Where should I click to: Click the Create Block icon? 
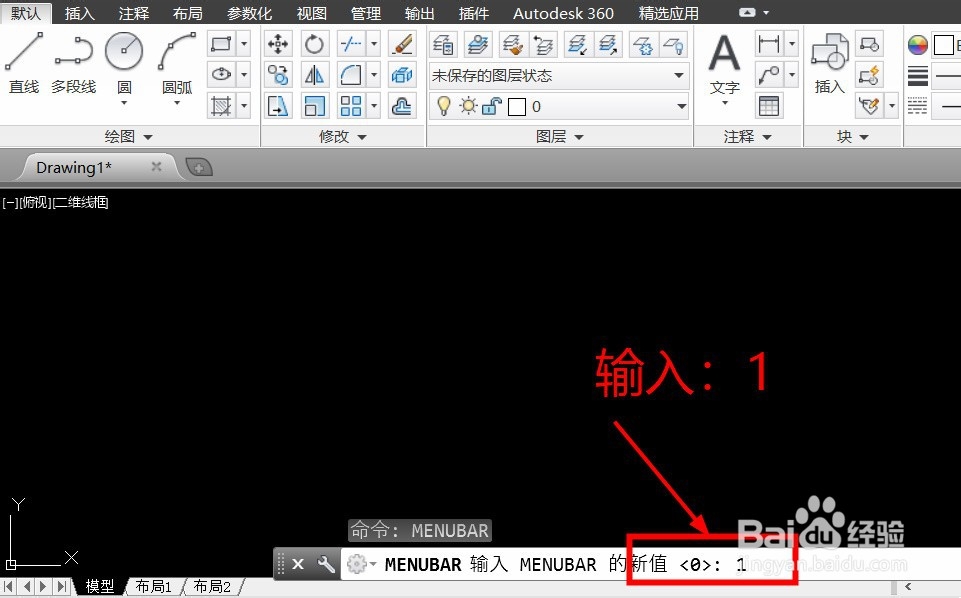pyautogui.click(x=869, y=44)
